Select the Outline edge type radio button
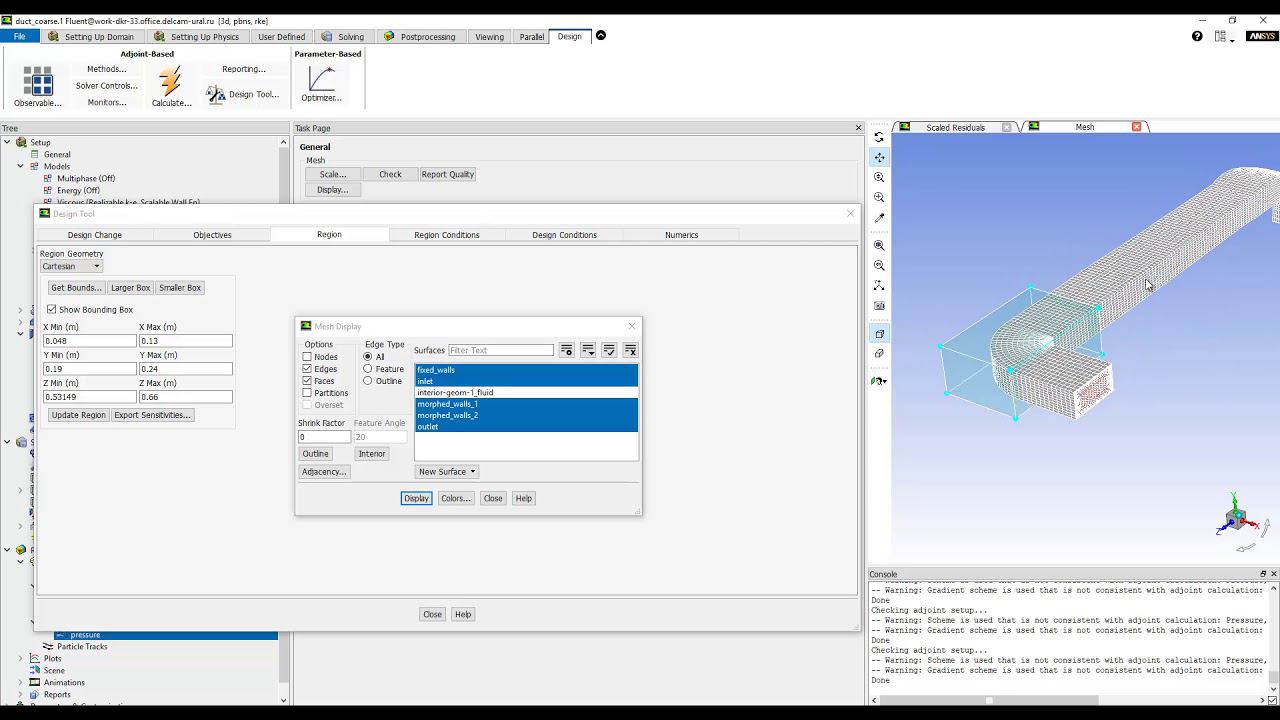The width and height of the screenshot is (1280, 720). (368, 381)
